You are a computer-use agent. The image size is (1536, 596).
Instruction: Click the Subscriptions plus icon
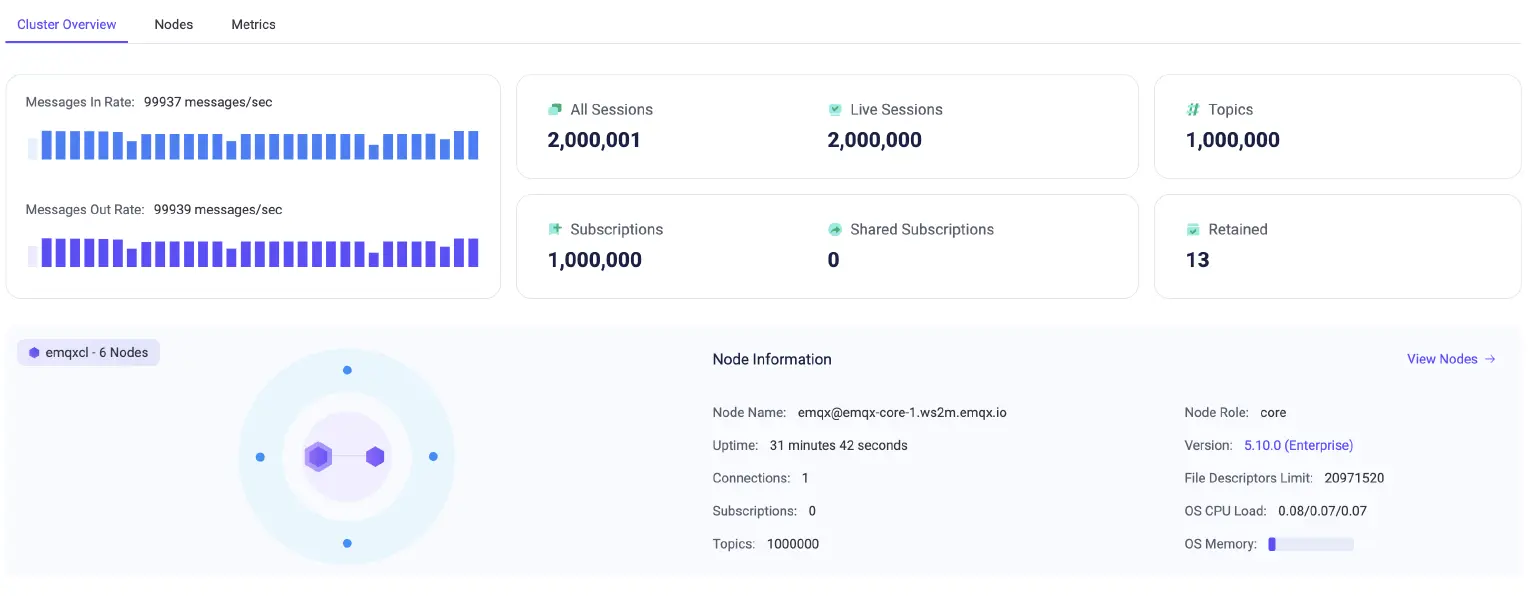(555, 229)
